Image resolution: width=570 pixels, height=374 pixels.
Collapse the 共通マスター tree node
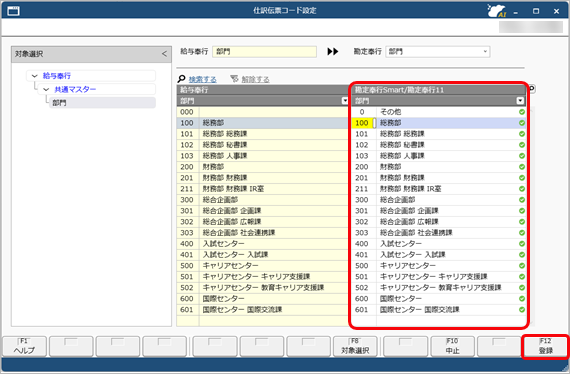coord(46,89)
